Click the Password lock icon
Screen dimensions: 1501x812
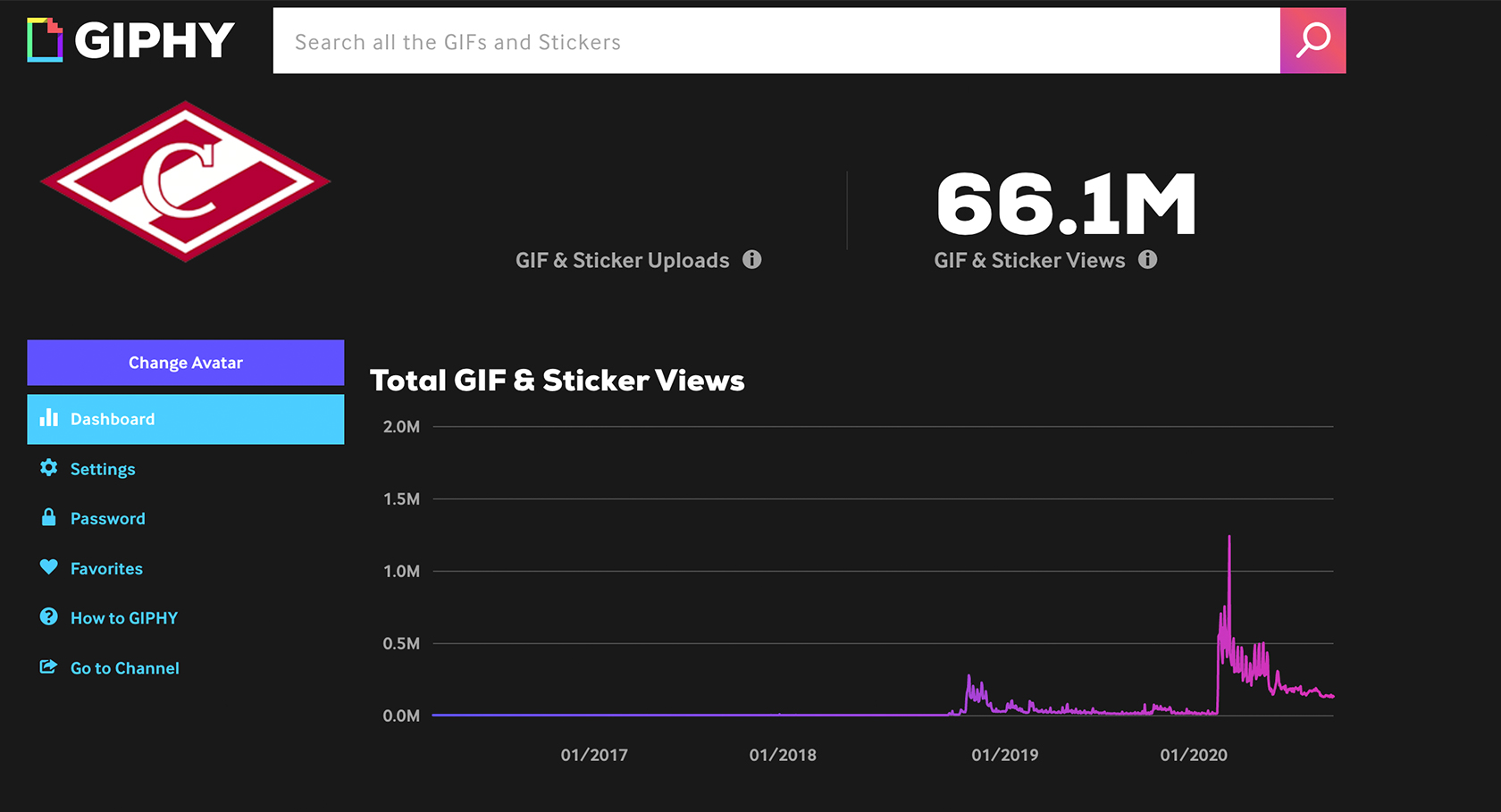coord(49,517)
